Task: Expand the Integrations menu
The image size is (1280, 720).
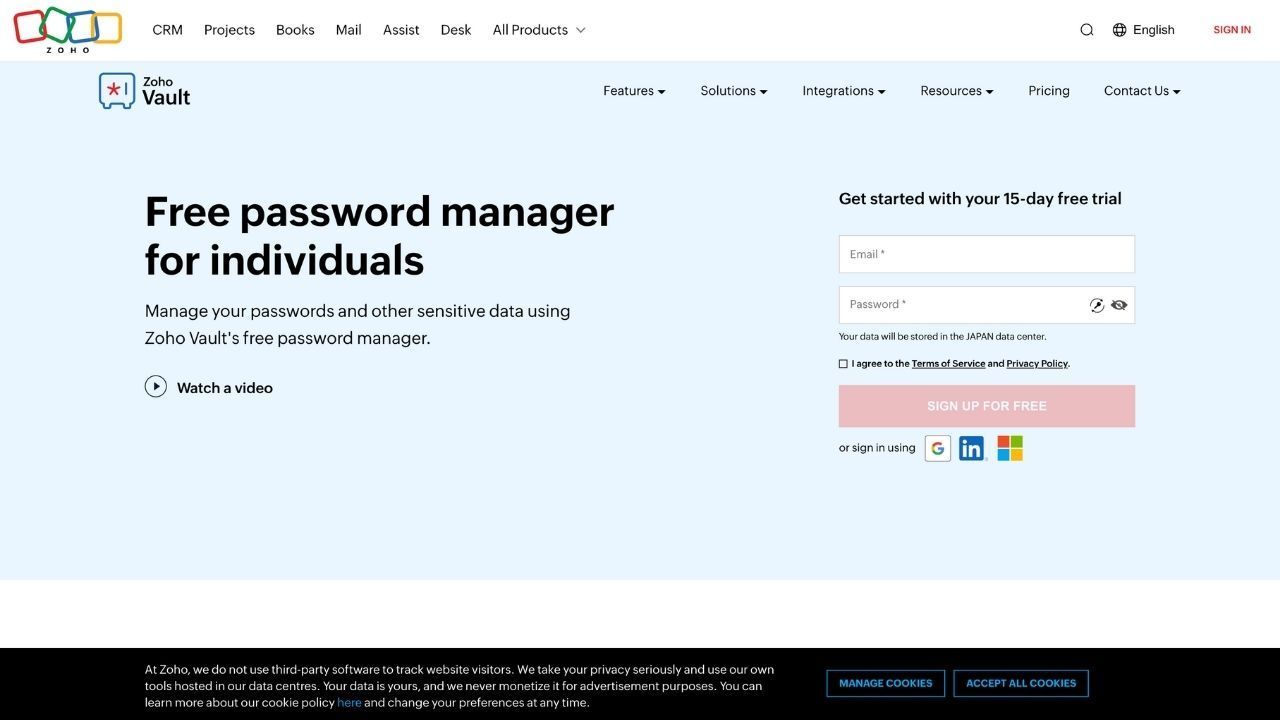Action: [x=844, y=91]
